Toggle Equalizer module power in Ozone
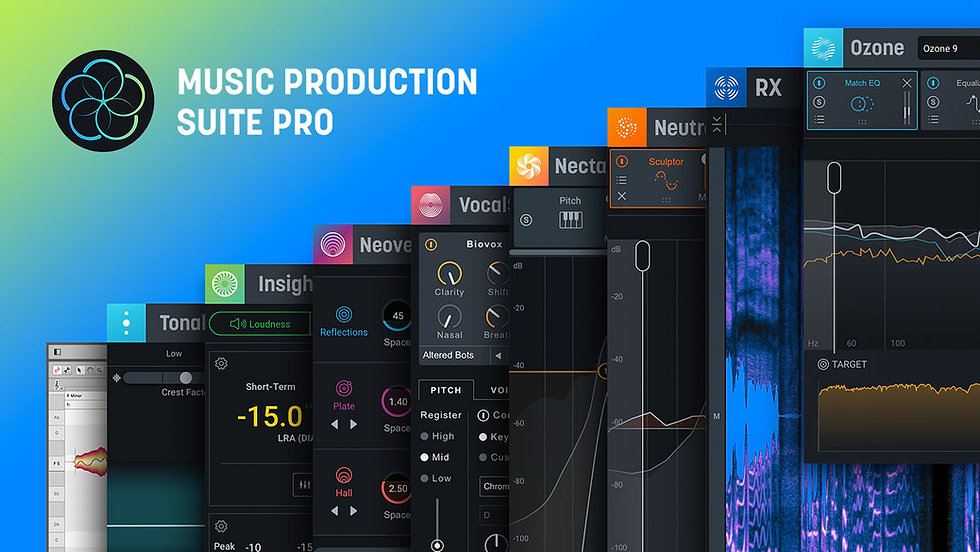The height and width of the screenshot is (552, 980). [933, 83]
